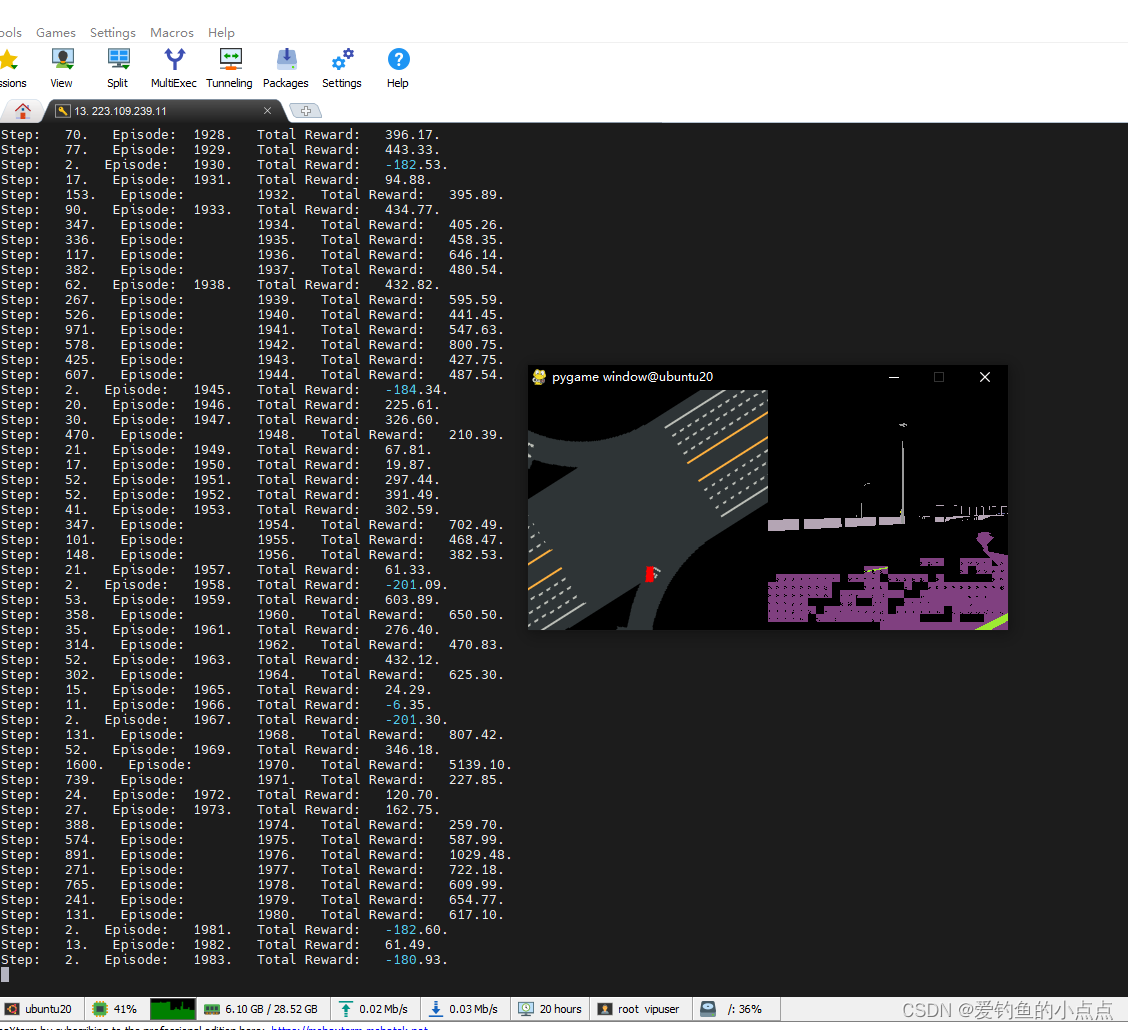Click the Split terminal icon

pos(118,68)
